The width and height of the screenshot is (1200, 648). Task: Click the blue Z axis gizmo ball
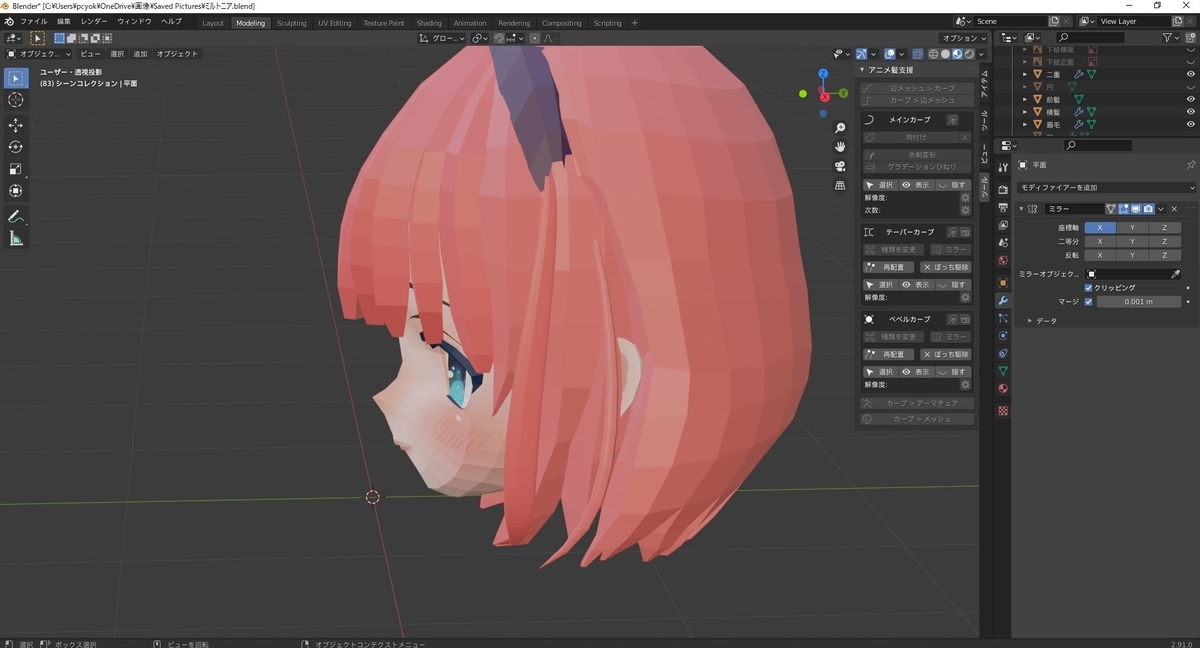click(x=823, y=74)
